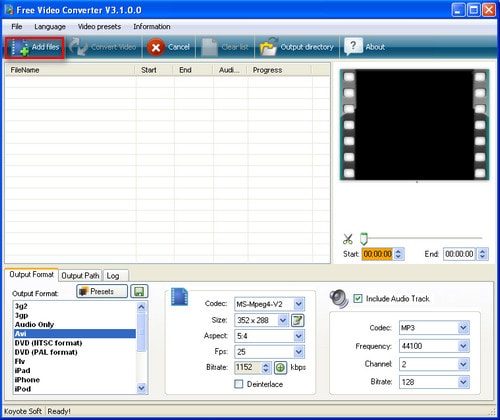Select iPod output format
This screenshot has width=500, height=420.
click(x=75, y=389)
